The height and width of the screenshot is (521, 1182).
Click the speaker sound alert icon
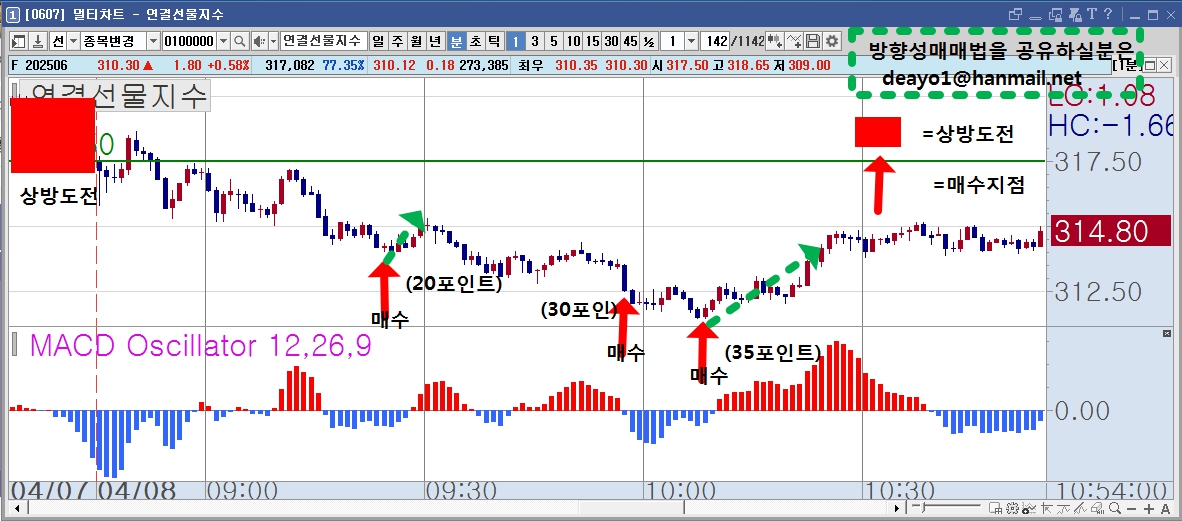point(259,41)
